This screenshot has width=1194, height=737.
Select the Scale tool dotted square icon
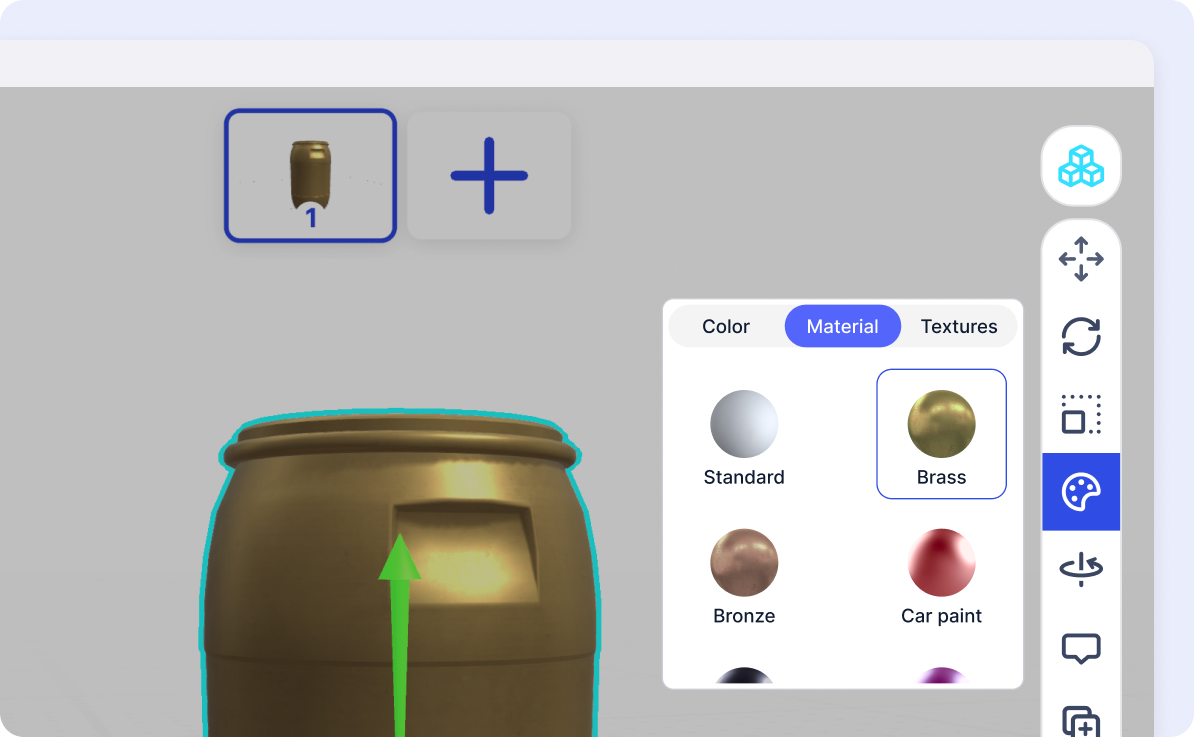coord(1081,414)
